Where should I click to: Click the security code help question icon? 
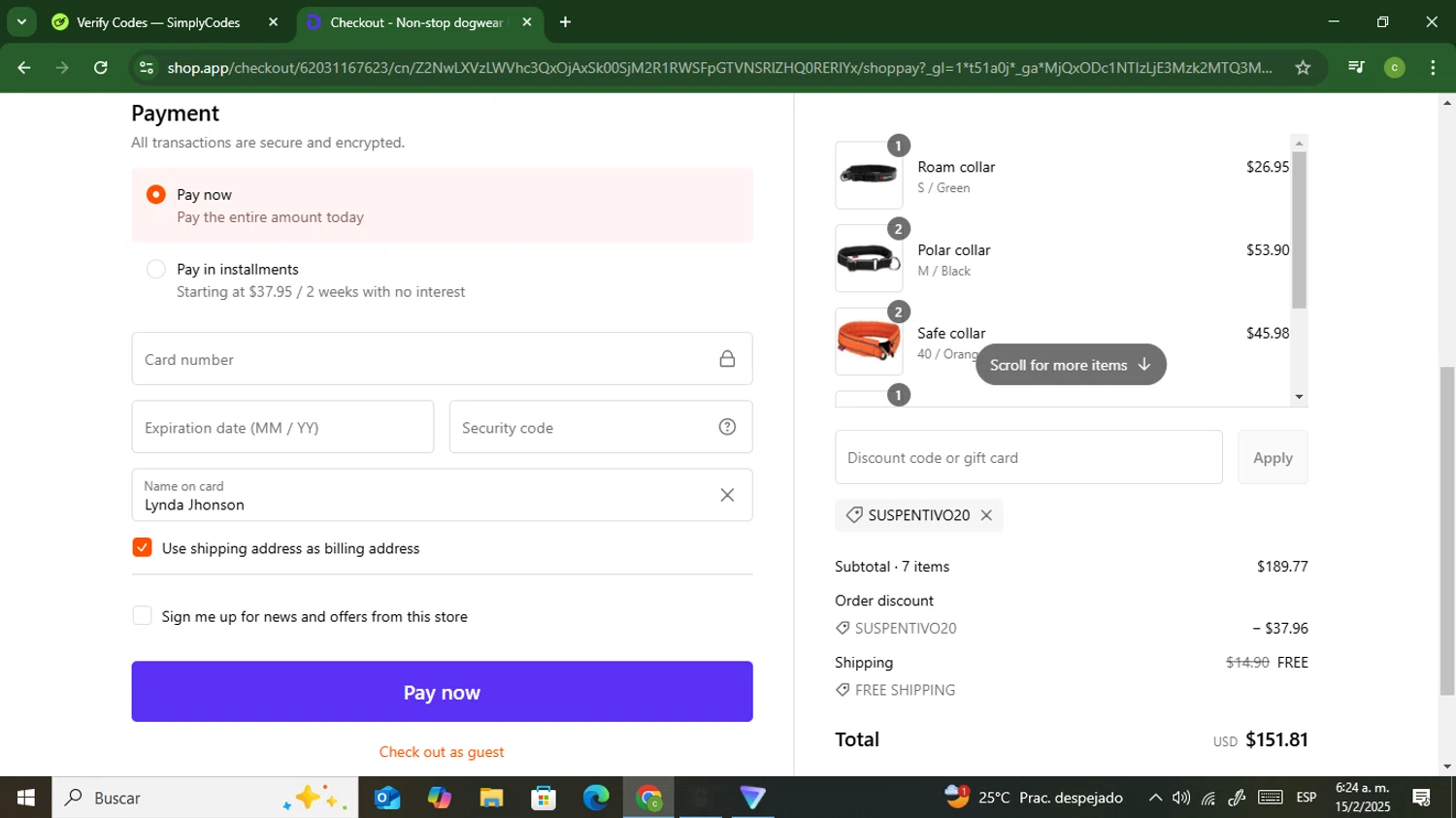tap(727, 427)
